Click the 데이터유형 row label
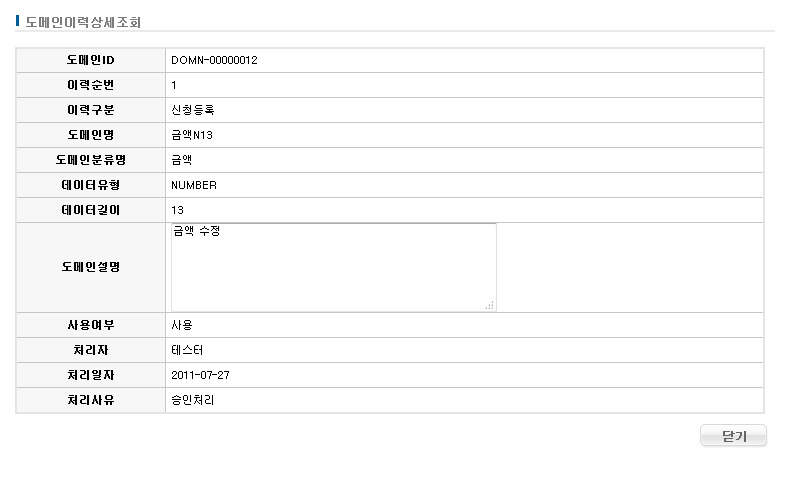This screenshot has height=500, width=790. [90, 185]
